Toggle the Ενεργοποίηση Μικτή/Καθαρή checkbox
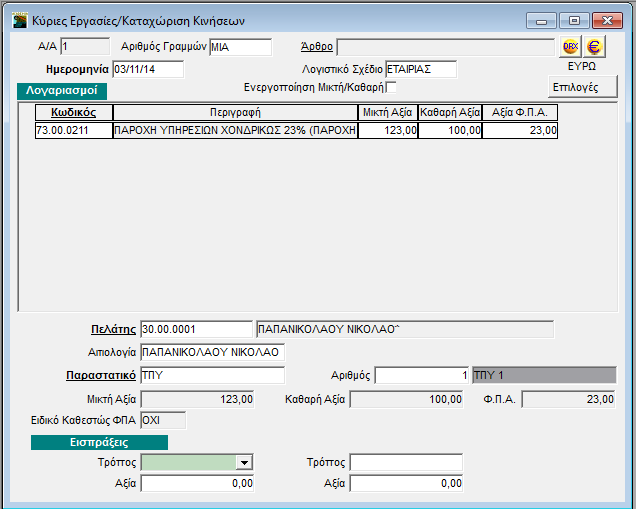The image size is (636, 509). (391, 87)
